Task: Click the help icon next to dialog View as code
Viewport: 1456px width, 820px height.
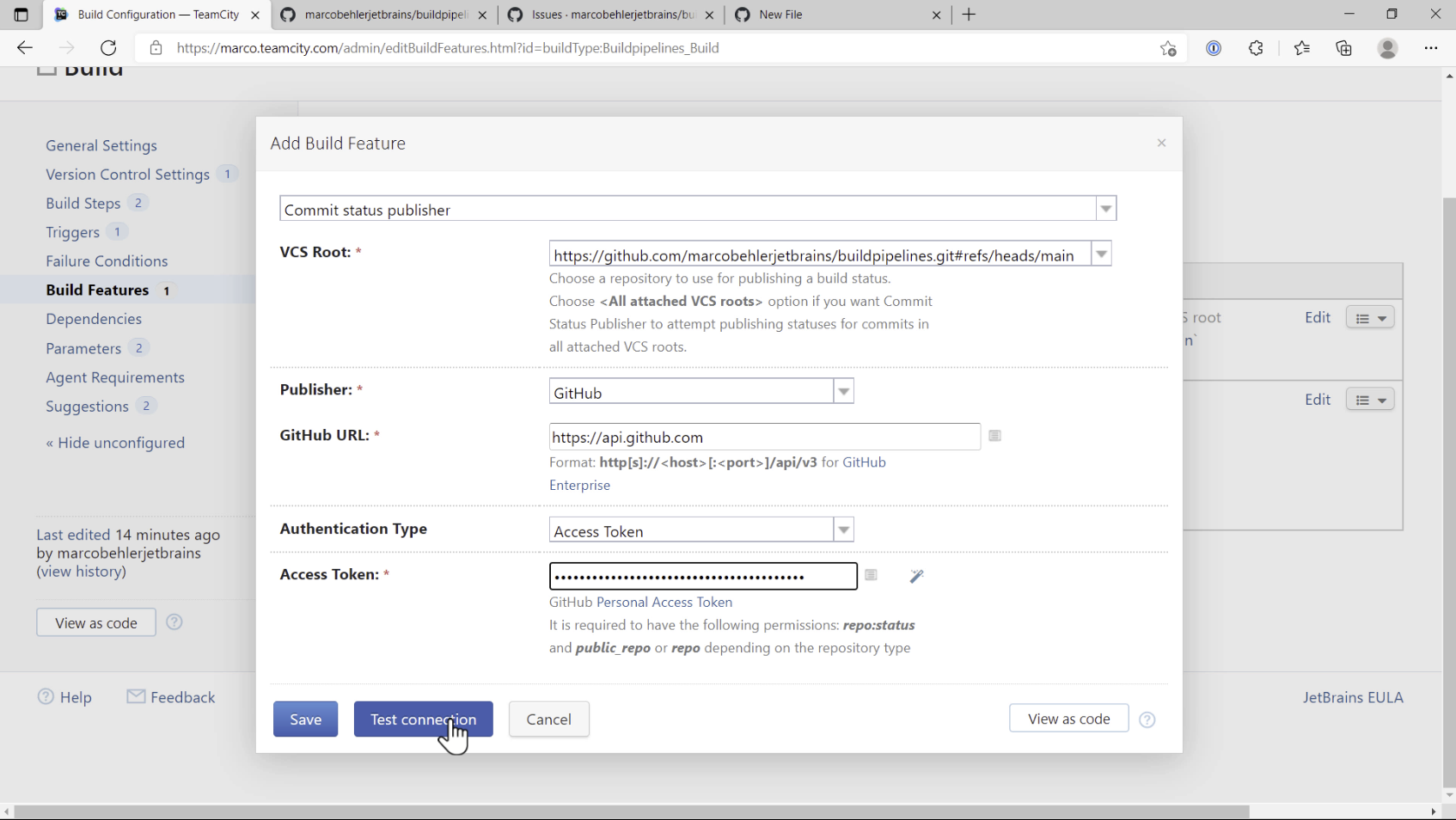Action: [1147, 719]
